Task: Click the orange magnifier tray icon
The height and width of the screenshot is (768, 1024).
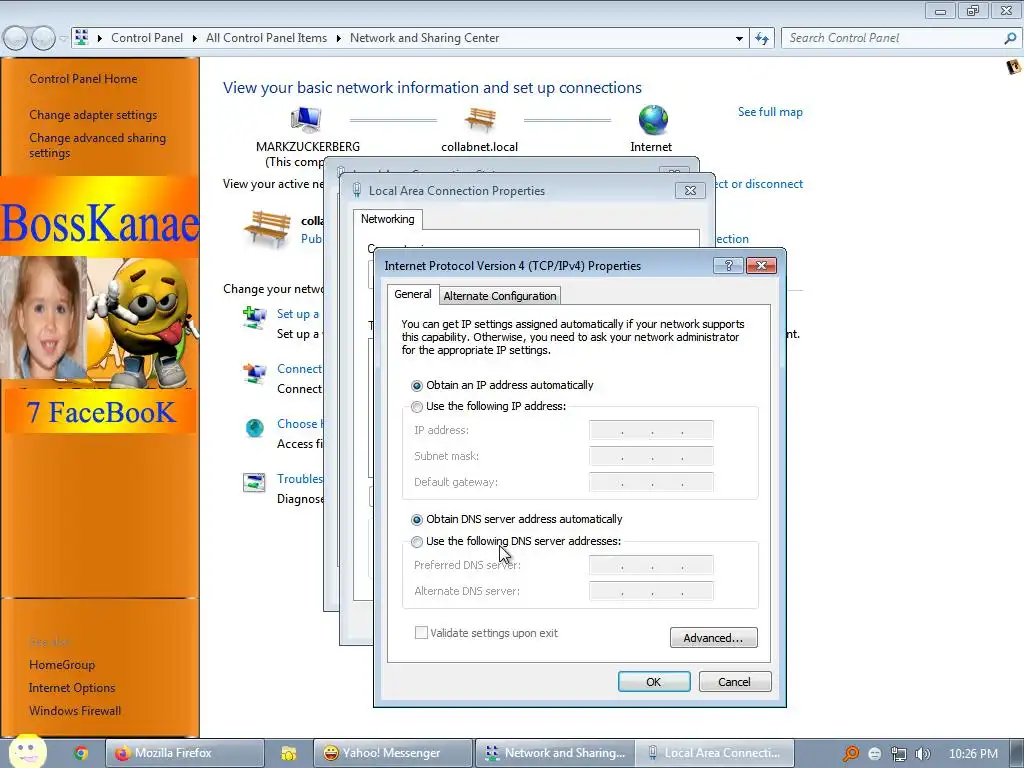Action: click(x=850, y=754)
